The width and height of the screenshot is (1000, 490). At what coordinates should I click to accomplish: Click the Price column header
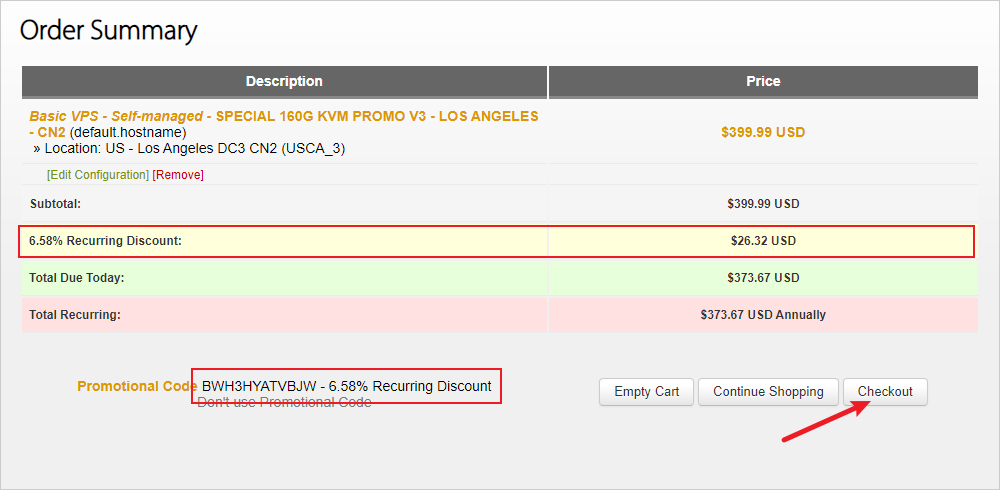pyautogui.click(x=763, y=81)
